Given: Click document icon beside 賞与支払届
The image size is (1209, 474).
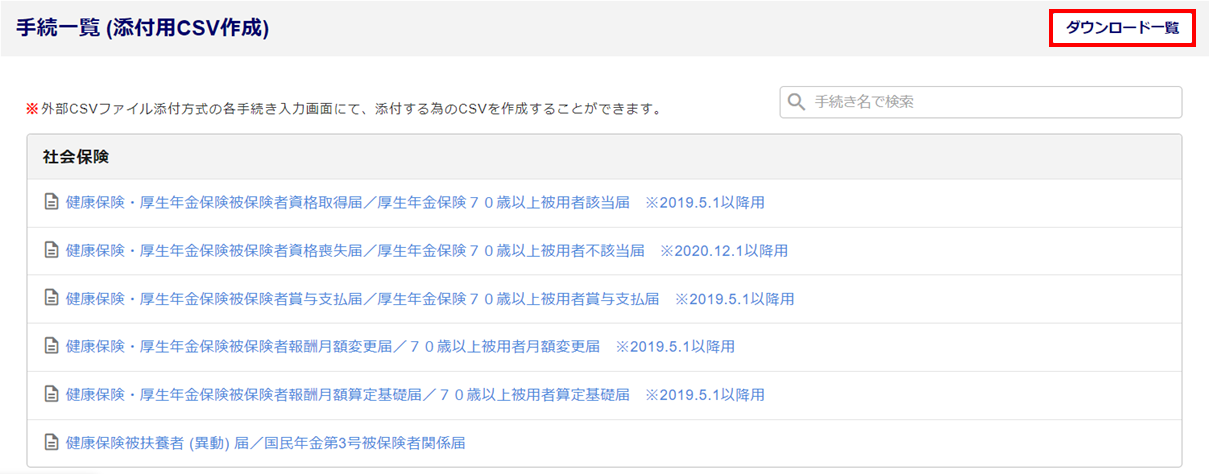Looking at the screenshot, I should click(x=51, y=299).
